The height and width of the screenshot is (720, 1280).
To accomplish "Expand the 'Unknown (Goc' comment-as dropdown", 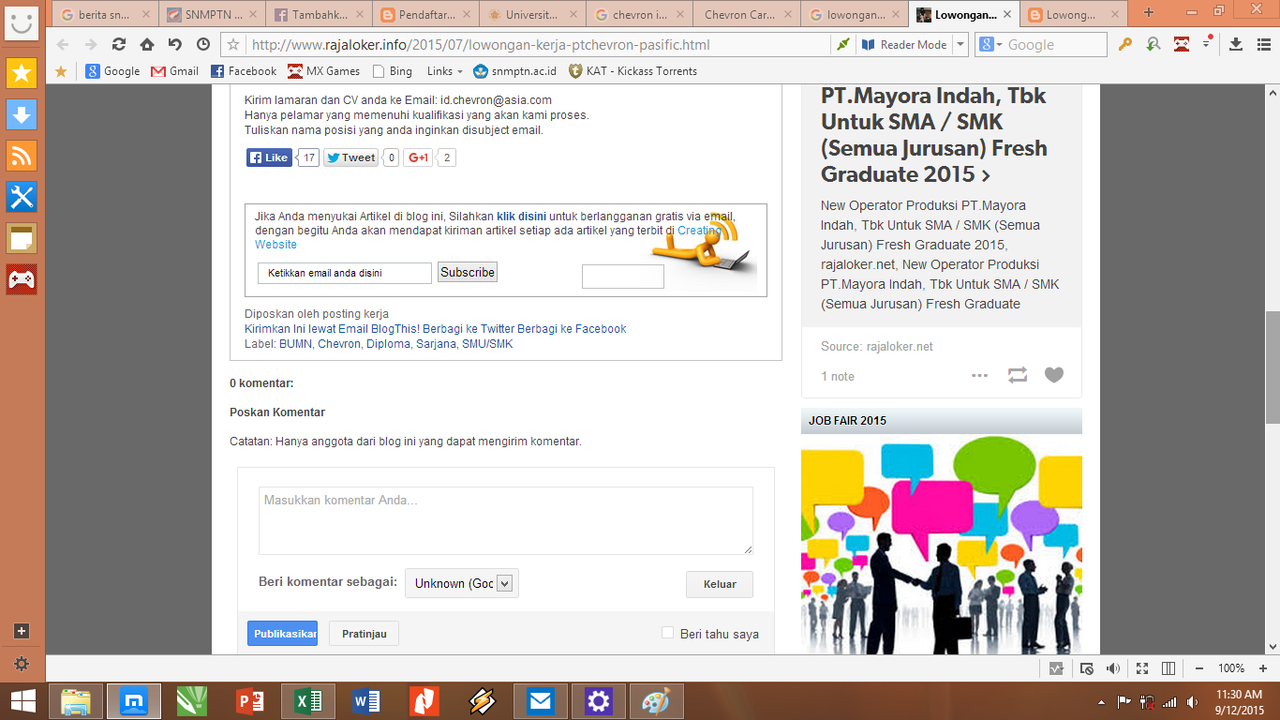I will 462,583.
